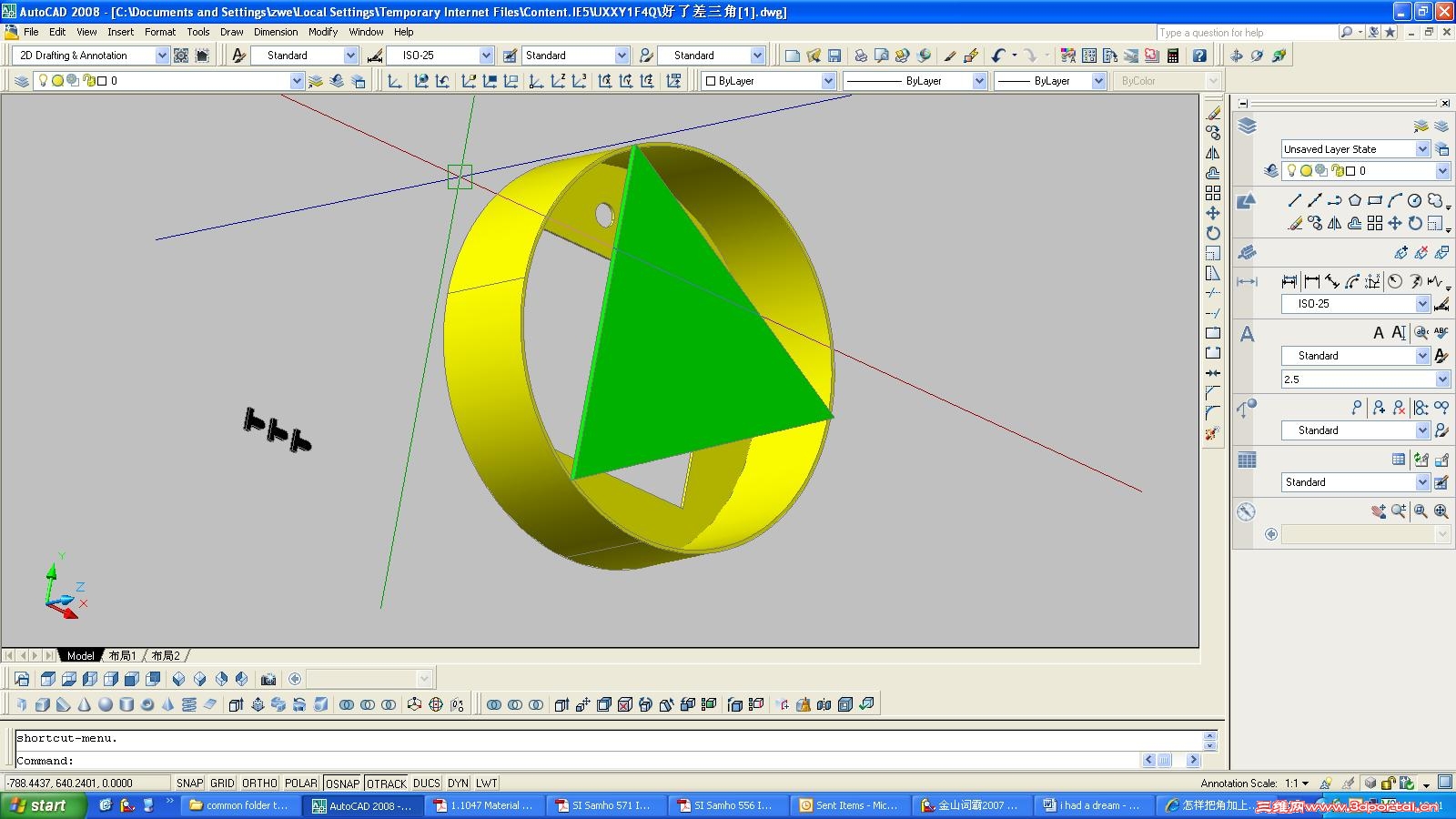
Task: Click the Move tool in the Modify toolbar
Action: click(1213, 213)
